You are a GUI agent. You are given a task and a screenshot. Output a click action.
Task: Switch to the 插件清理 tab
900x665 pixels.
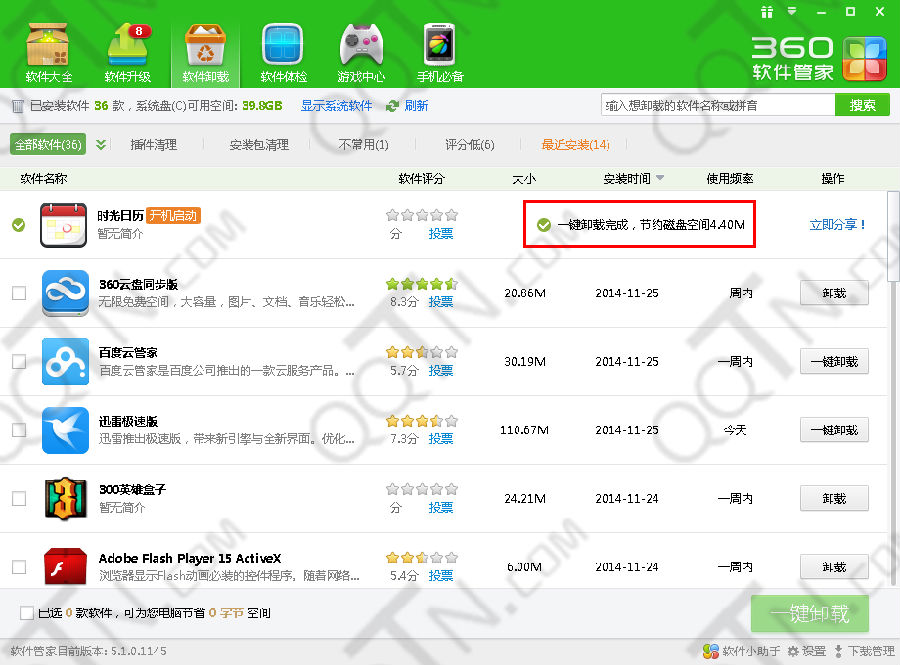153,145
